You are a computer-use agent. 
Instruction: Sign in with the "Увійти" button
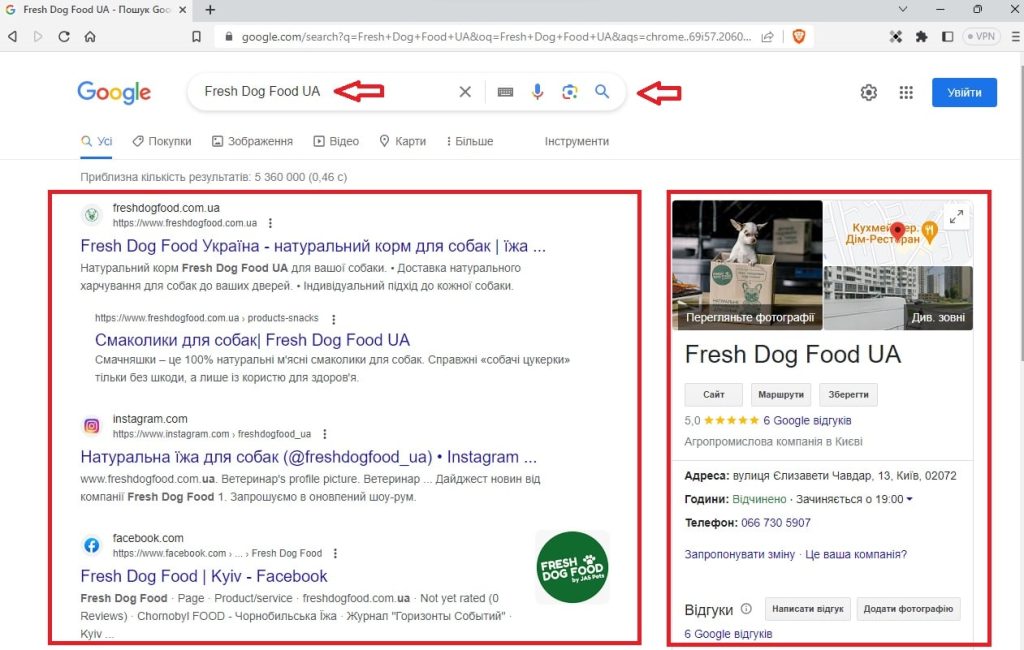tap(963, 92)
